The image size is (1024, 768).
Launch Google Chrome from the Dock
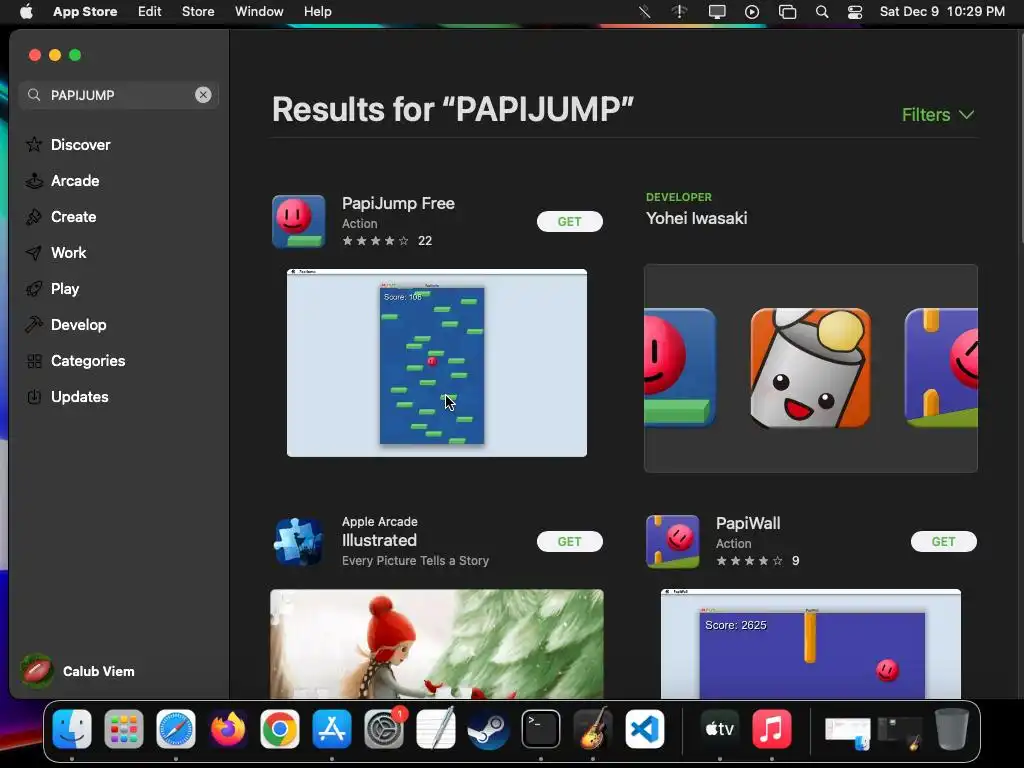tap(280, 729)
